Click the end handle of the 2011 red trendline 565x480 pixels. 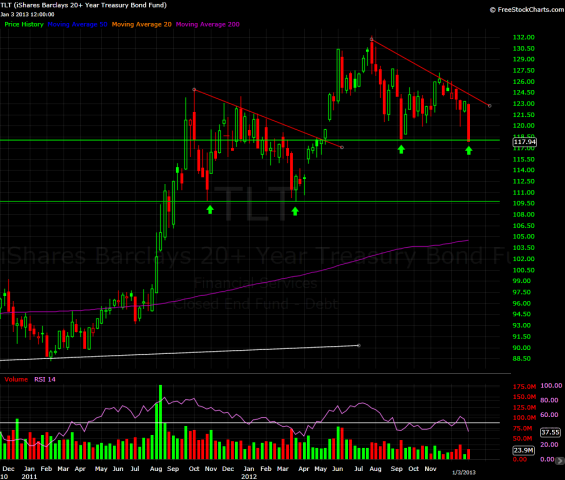342,147
